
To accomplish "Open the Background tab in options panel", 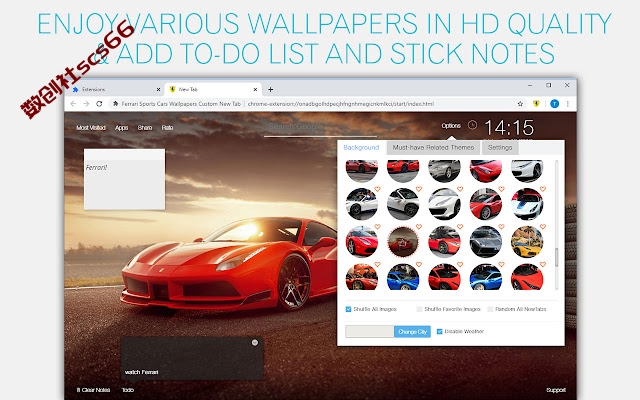I will click(361, 147).
